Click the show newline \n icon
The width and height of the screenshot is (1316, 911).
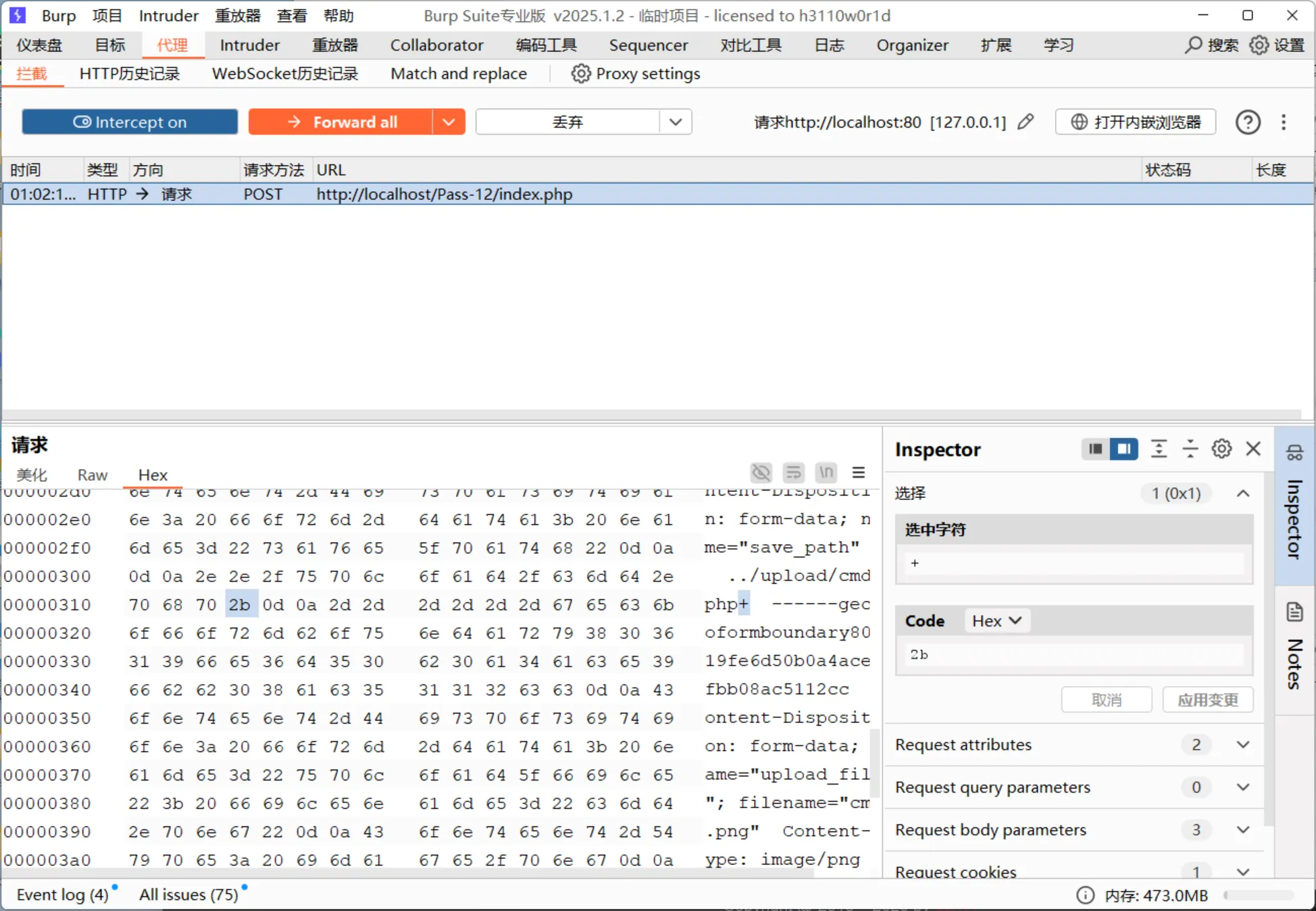[x=826, y=472]
